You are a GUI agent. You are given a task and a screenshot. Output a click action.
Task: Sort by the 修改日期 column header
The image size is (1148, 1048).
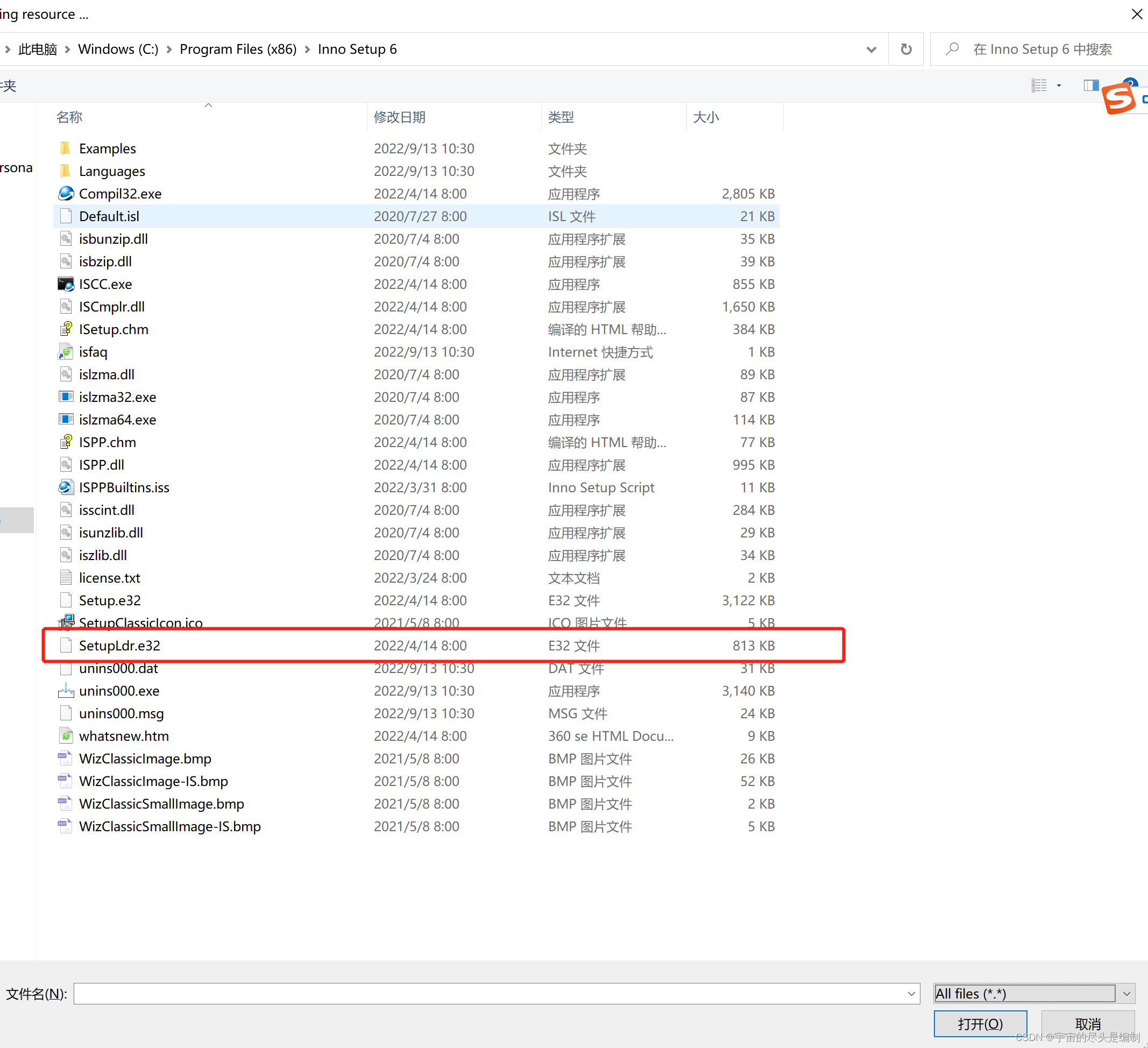(400, 117)
